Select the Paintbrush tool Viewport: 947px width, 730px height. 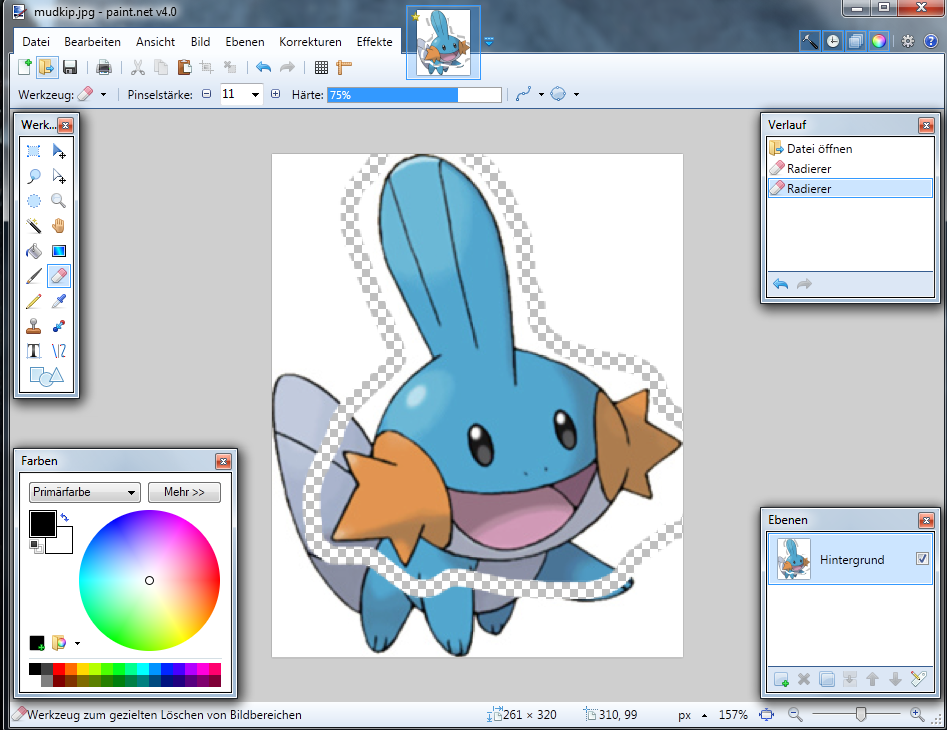tap(34, 276)
